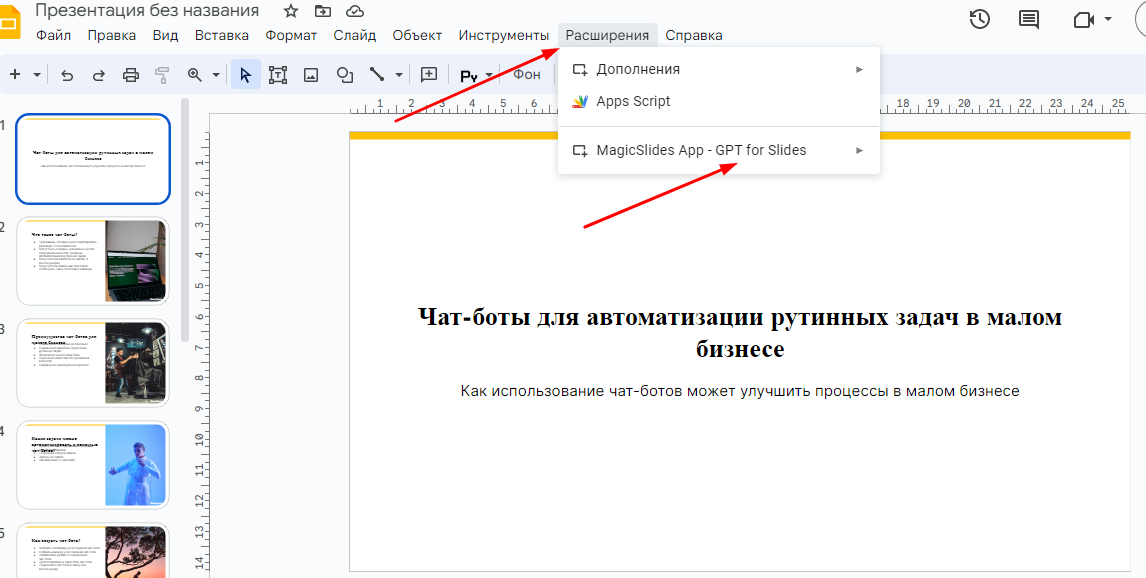The height and width of the screenshot is (578, 1146).
Task: Open the Слайд menu
Action: pyautogui.click(x=354, y=35)
